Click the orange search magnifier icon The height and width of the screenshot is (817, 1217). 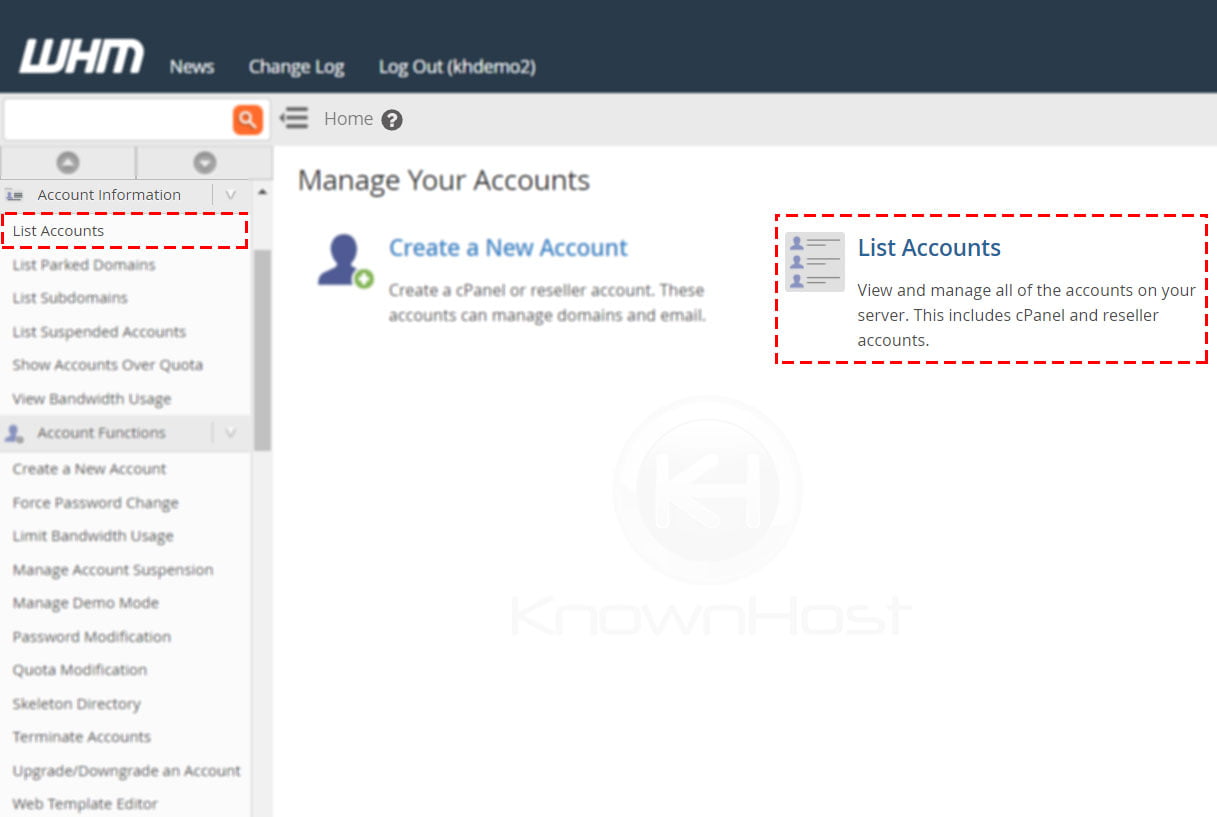tap(248, 119)
